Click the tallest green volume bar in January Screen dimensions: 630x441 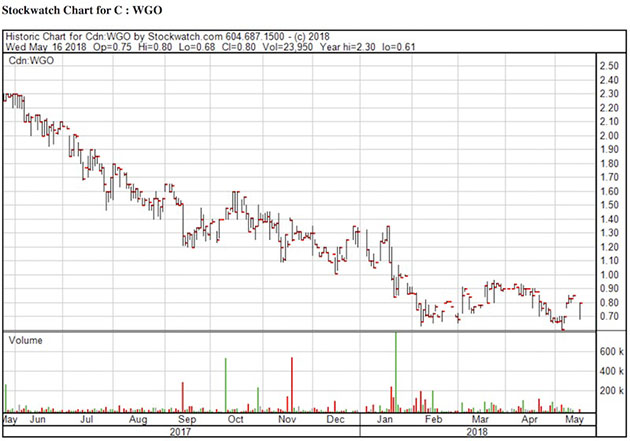pos(396,370)
